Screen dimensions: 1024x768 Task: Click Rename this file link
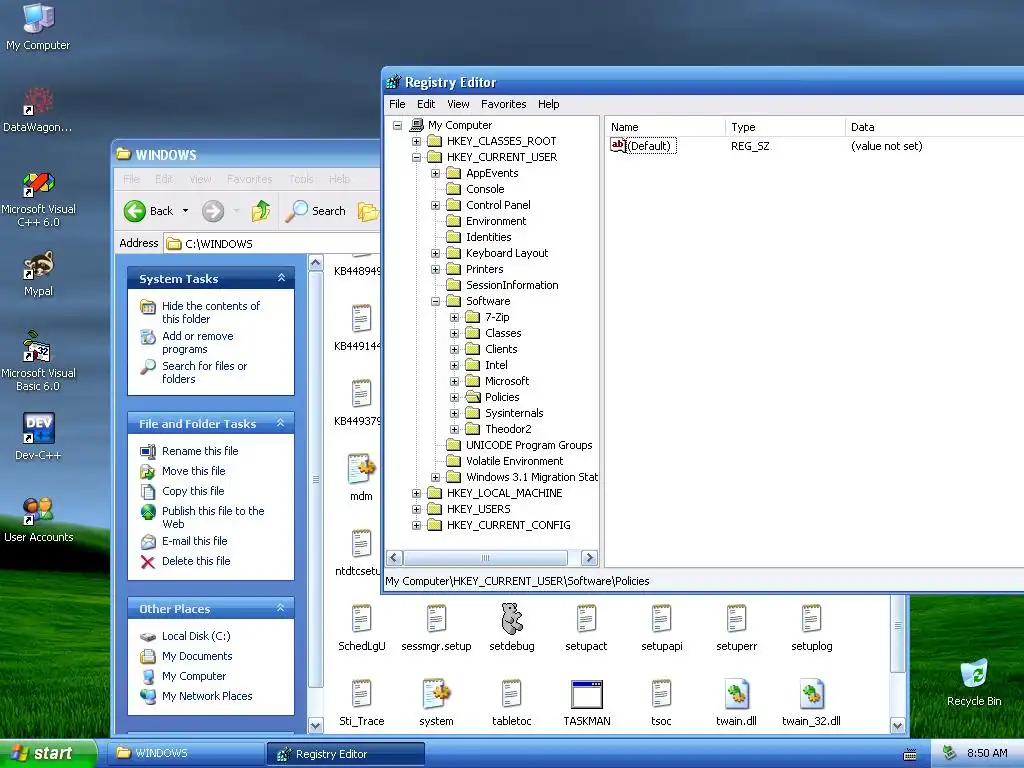click(200, 451)
